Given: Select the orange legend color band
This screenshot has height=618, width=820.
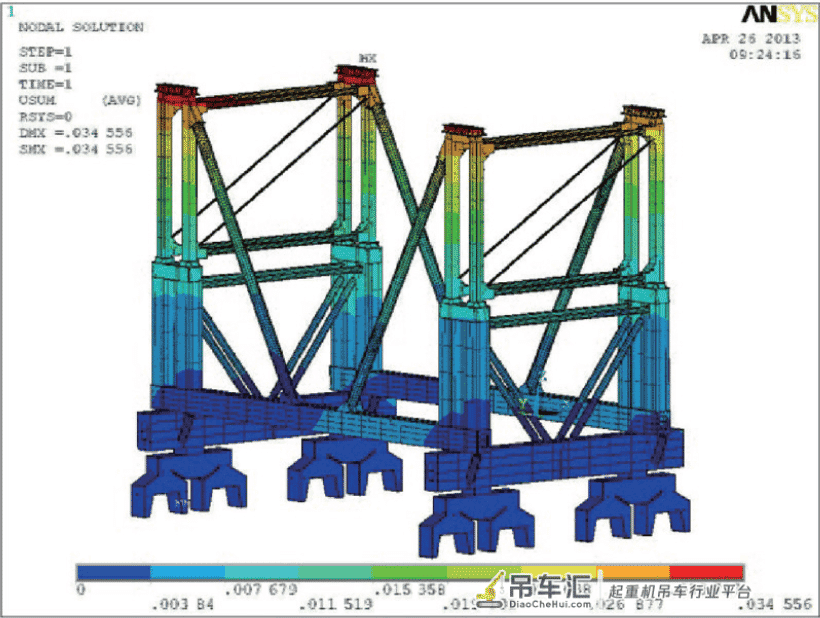Looking at the screenshot, I should click(632, 572).
